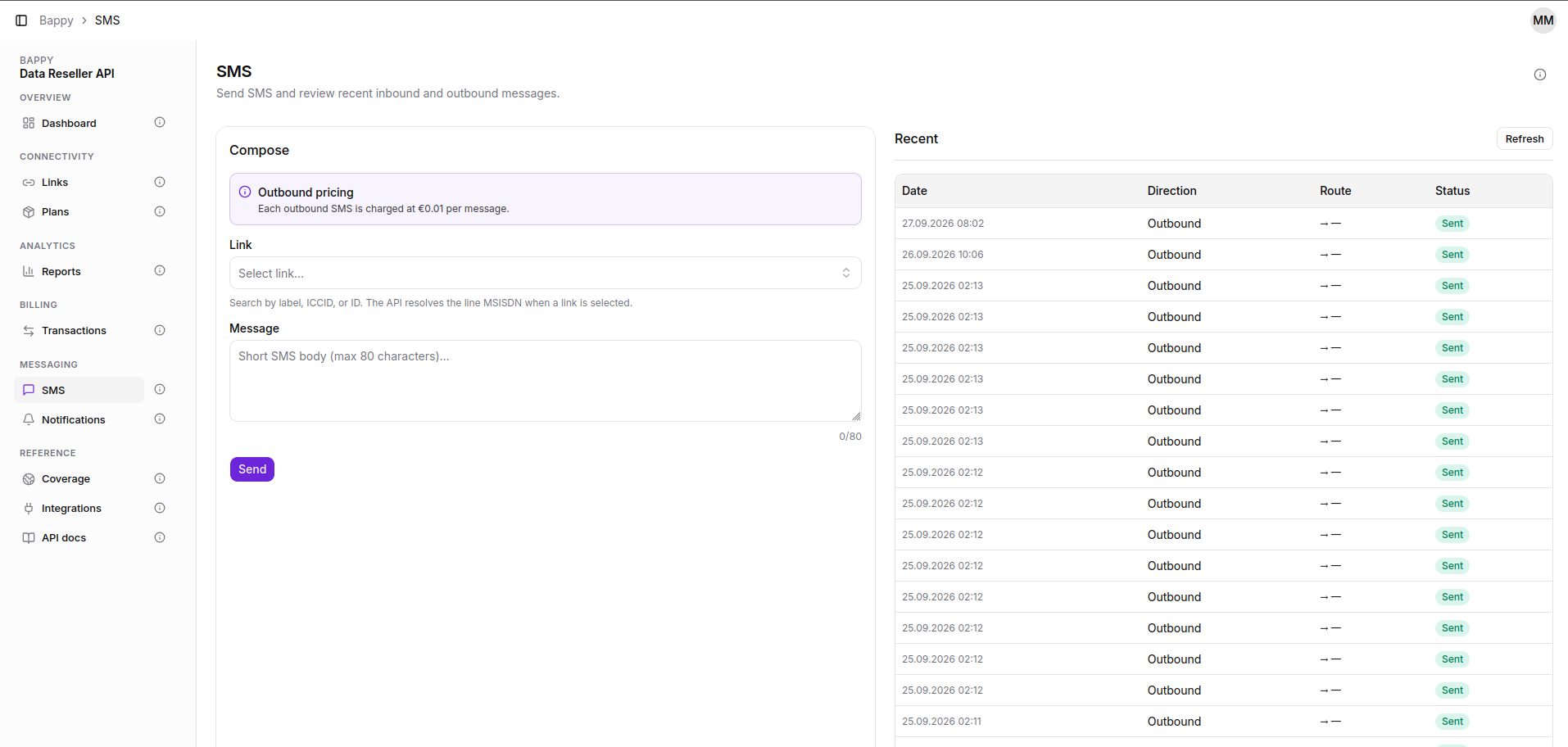Viewport: 1568px width, 747px height.
Task: Click the Send button
Action: tap(252, 469)
